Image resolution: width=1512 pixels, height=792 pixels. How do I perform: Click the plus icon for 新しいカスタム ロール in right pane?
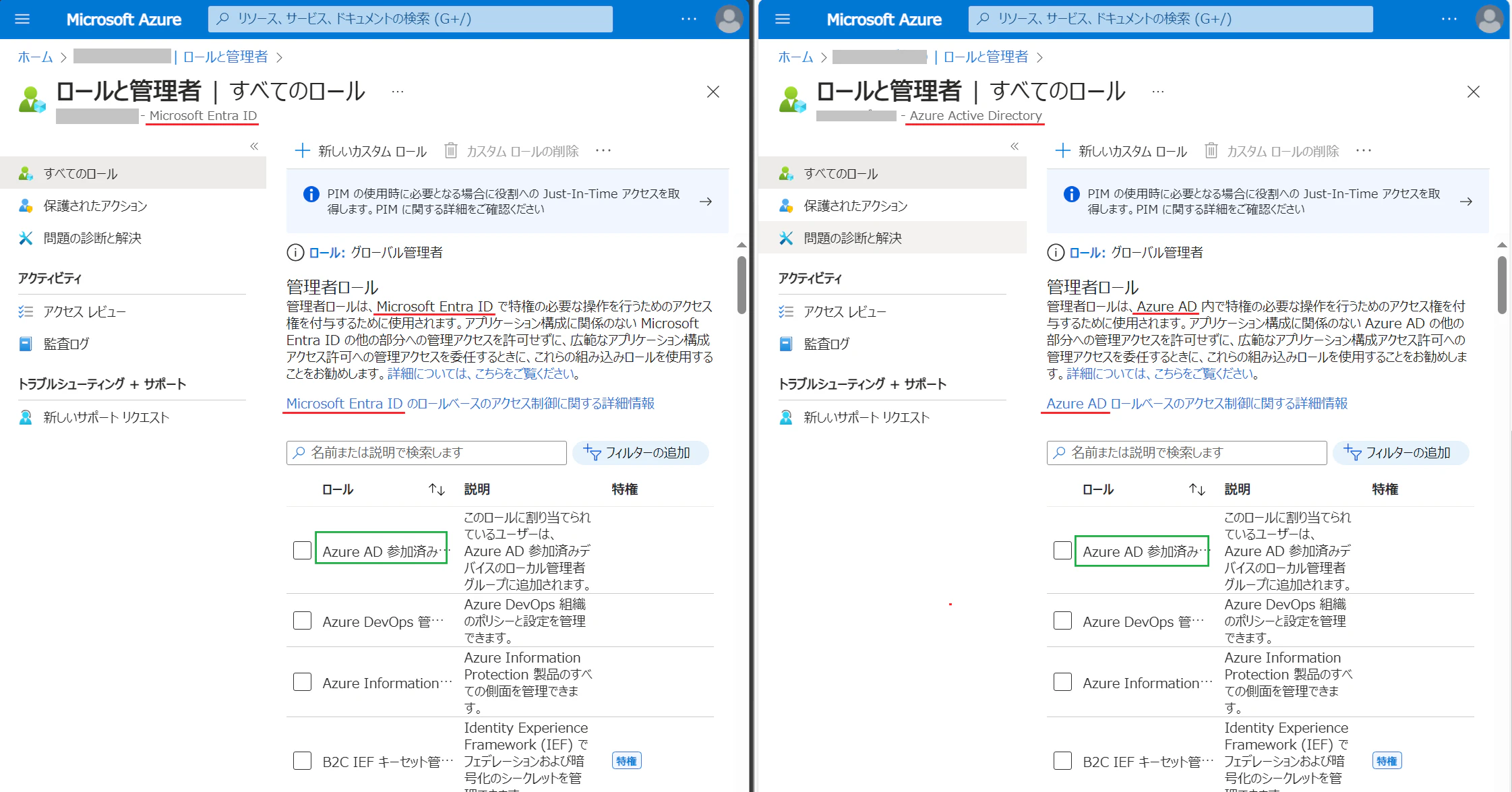1062,150
